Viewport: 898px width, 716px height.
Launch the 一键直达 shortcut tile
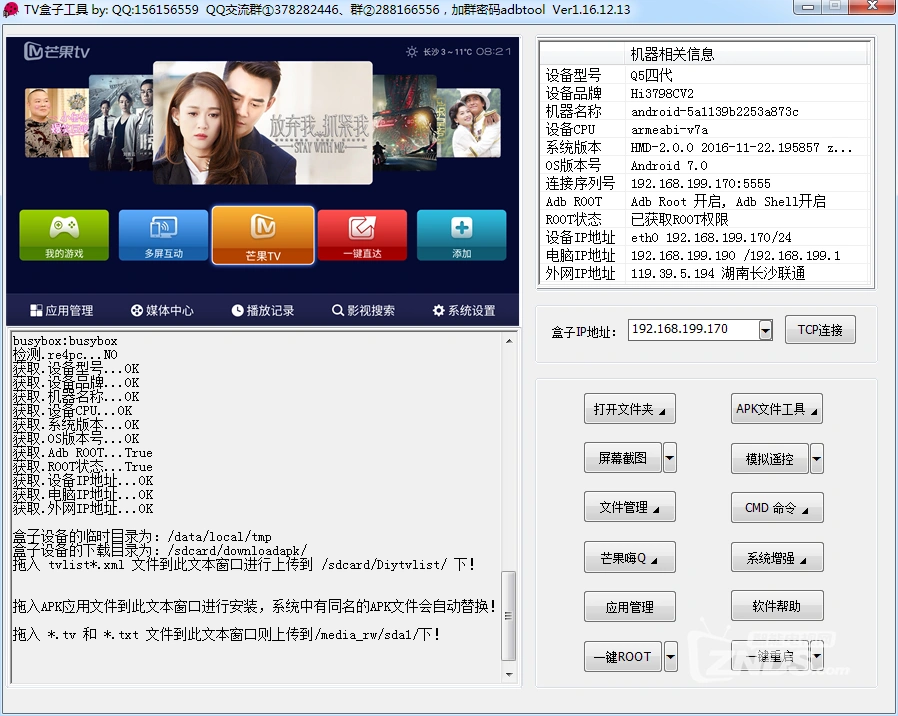[363, 235]
